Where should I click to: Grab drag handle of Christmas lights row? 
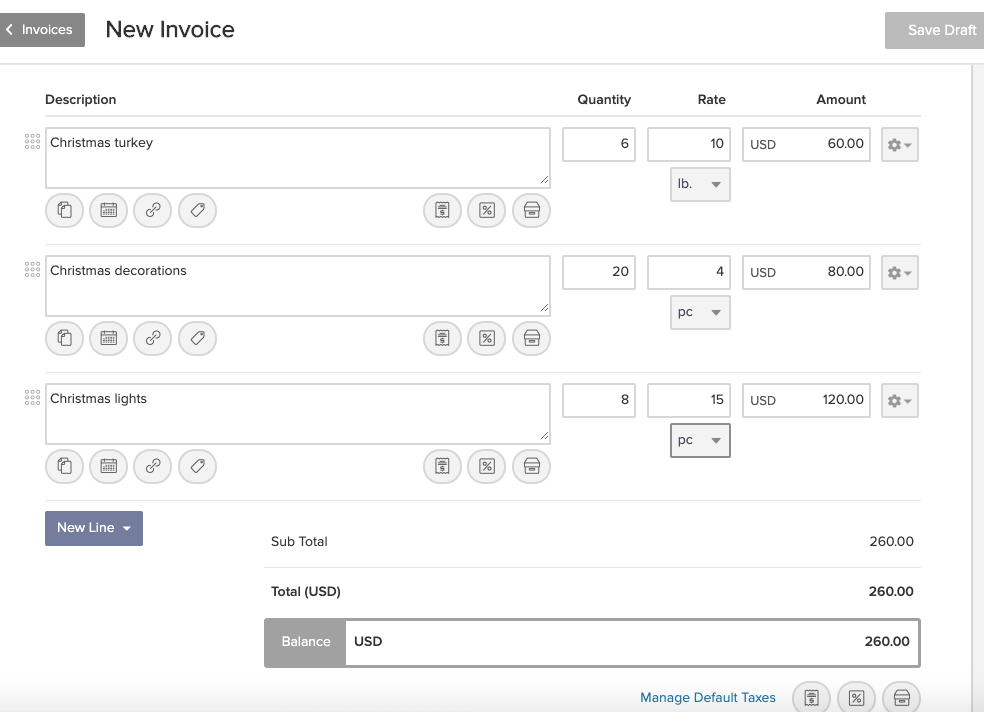(33, 397)
